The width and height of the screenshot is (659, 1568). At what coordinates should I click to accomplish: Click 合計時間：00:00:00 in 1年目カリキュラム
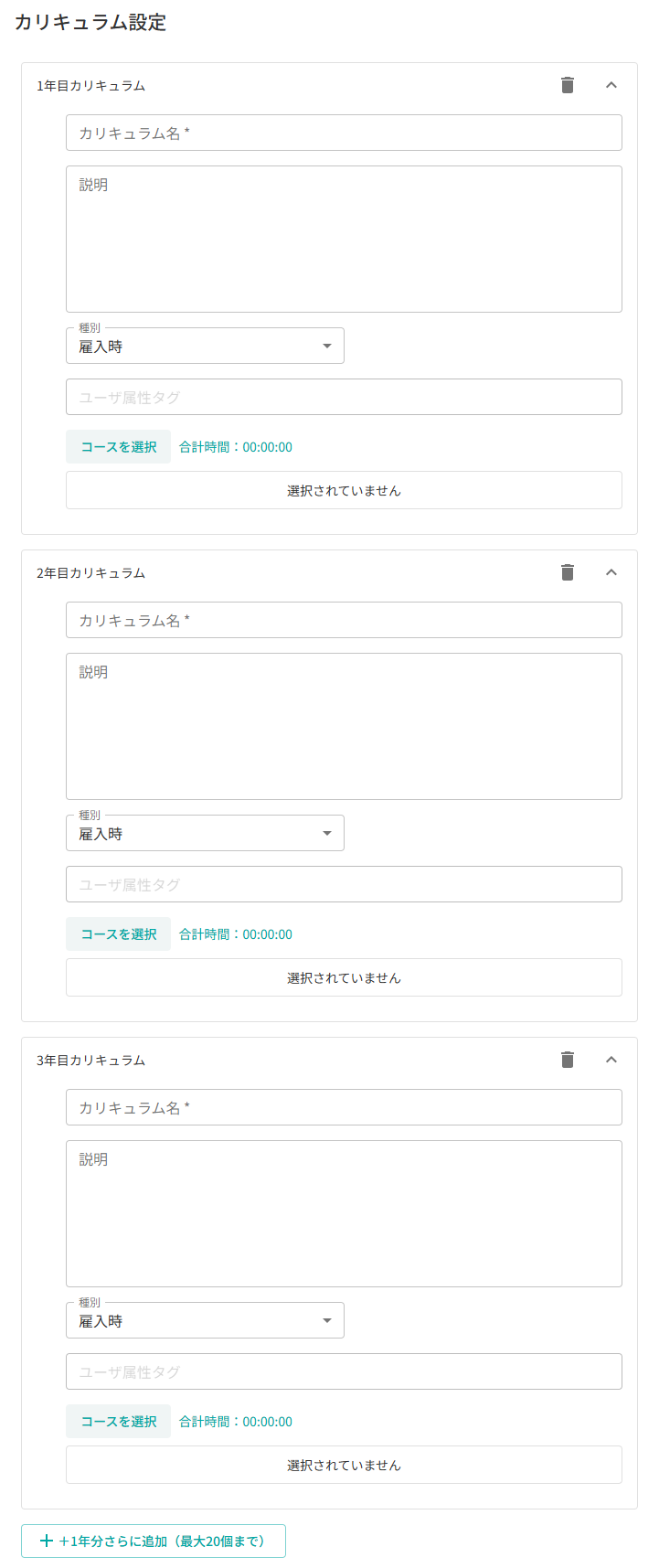236,447
